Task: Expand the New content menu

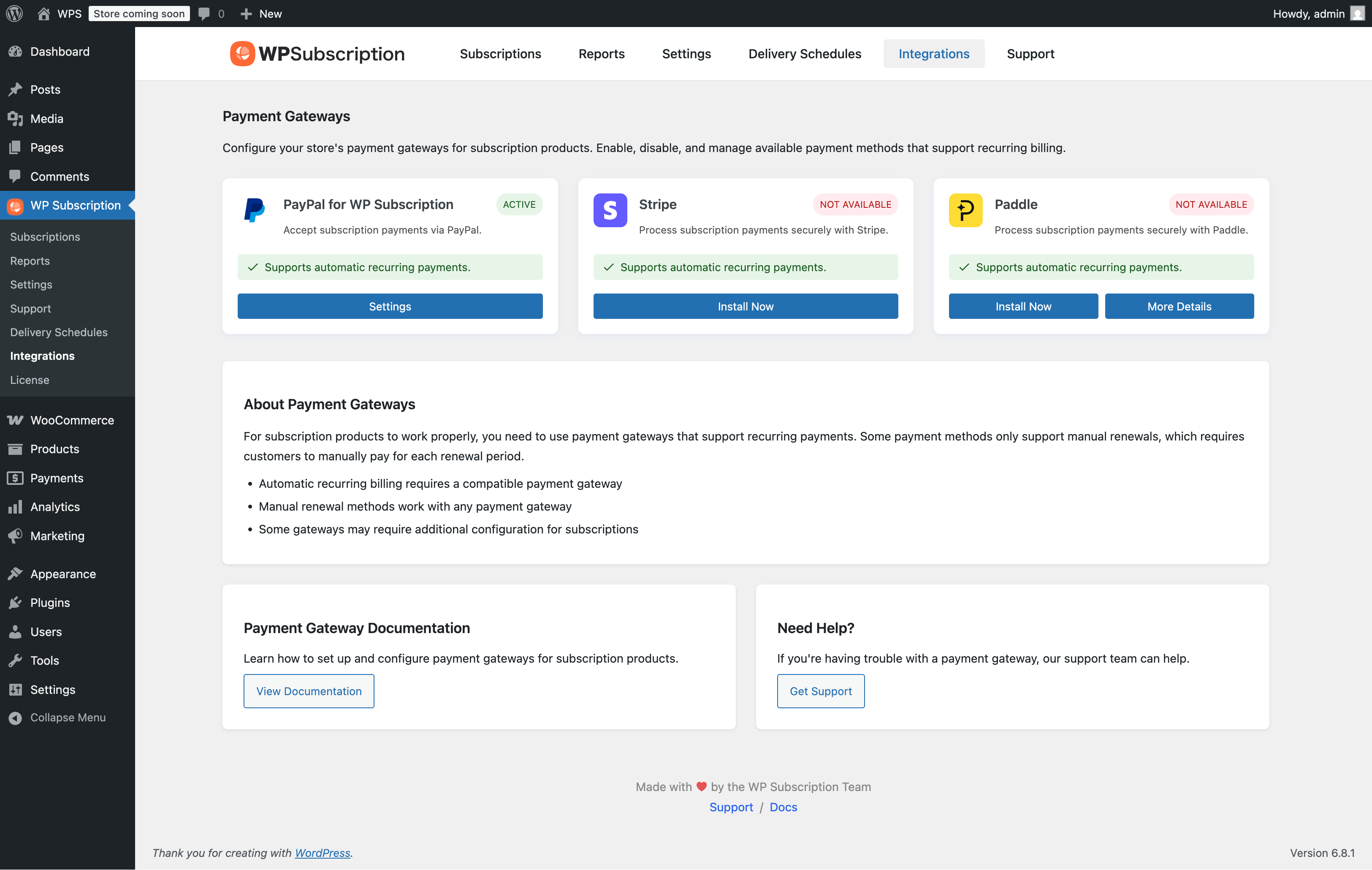Action: [261, 13]
